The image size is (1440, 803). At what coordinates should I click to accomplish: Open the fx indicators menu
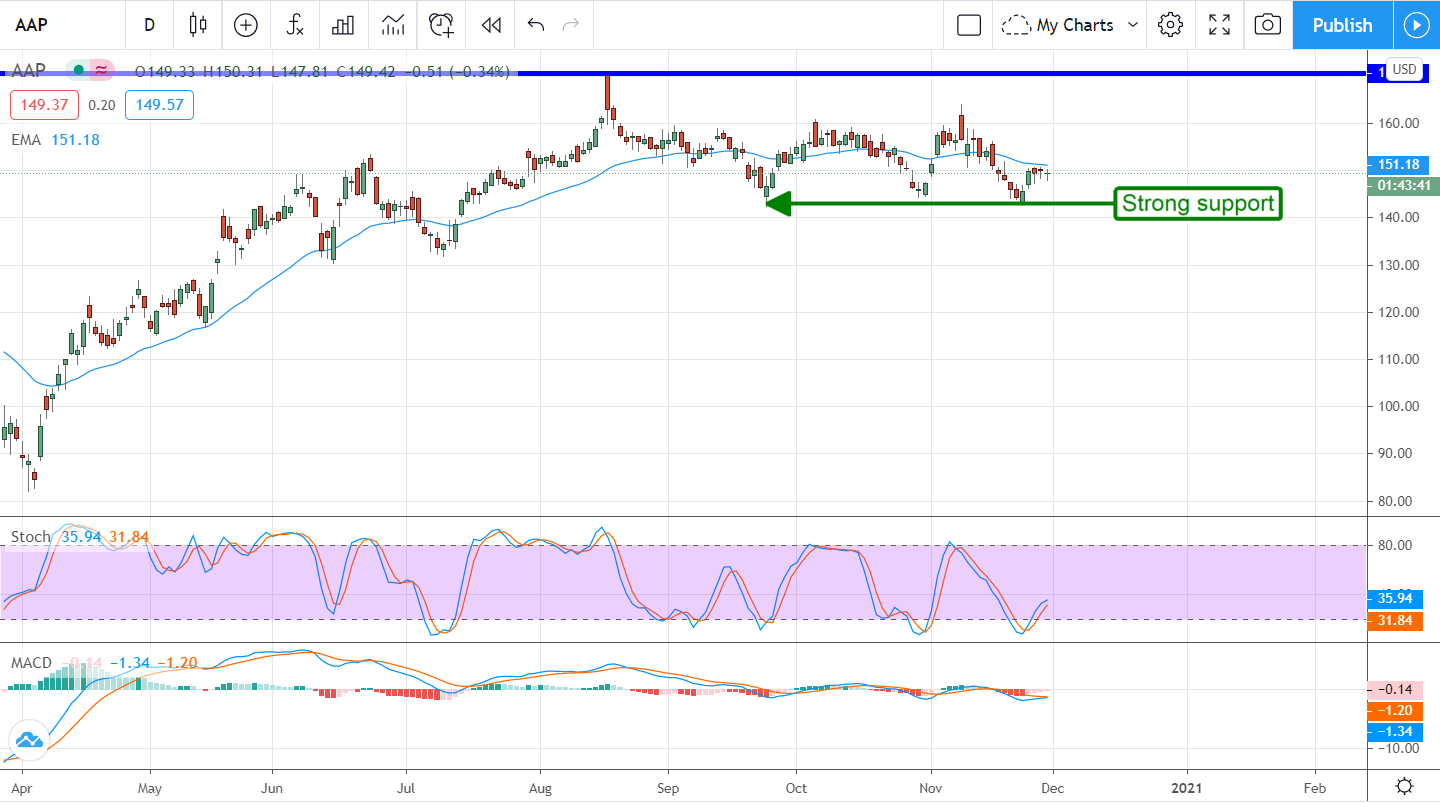295,25
